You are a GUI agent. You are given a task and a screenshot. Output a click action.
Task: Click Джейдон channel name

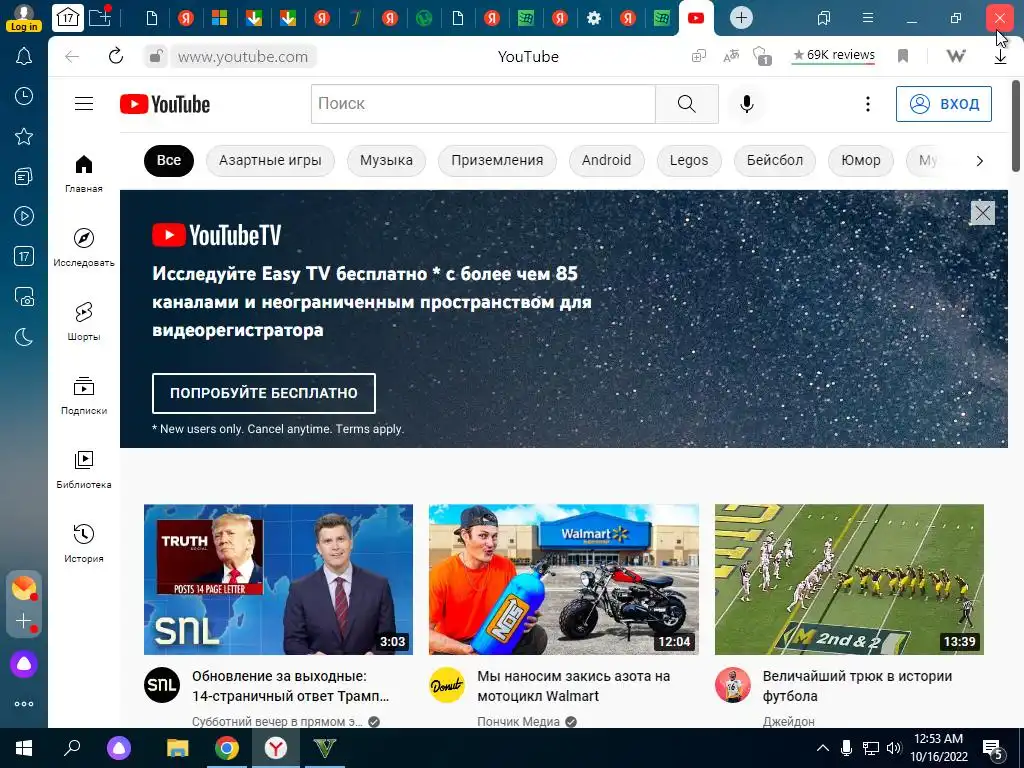[x=788, y=722]
